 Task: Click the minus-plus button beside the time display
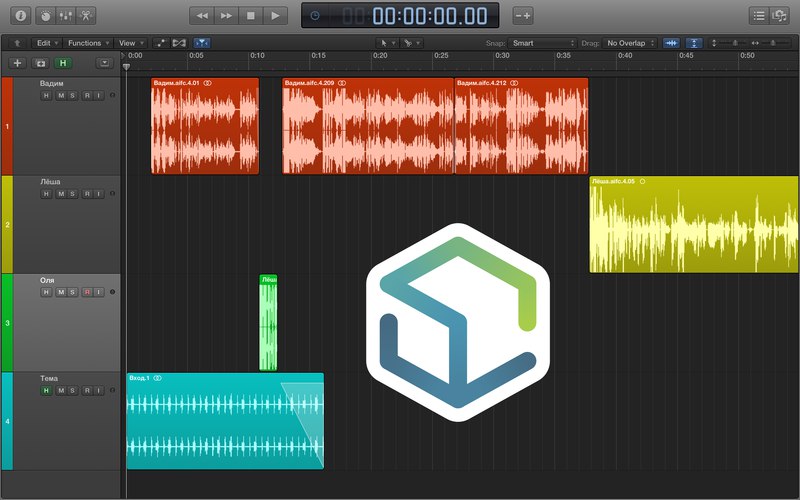pos(523,15)
